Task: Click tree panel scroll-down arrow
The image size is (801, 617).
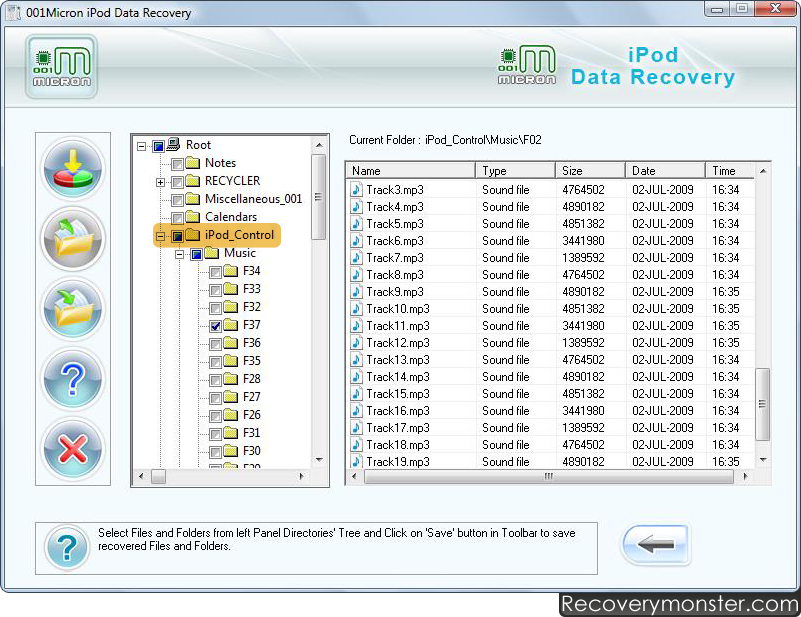Action: (319, 460)
